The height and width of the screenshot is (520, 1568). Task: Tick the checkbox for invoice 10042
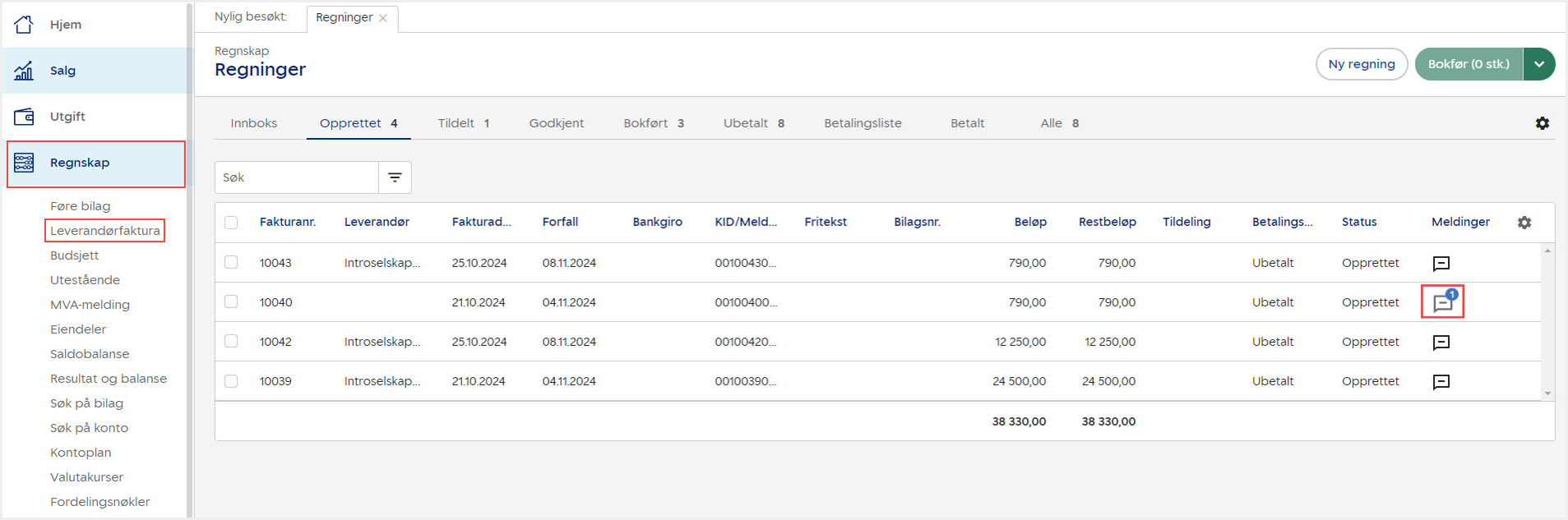click(x=231, y=341)
